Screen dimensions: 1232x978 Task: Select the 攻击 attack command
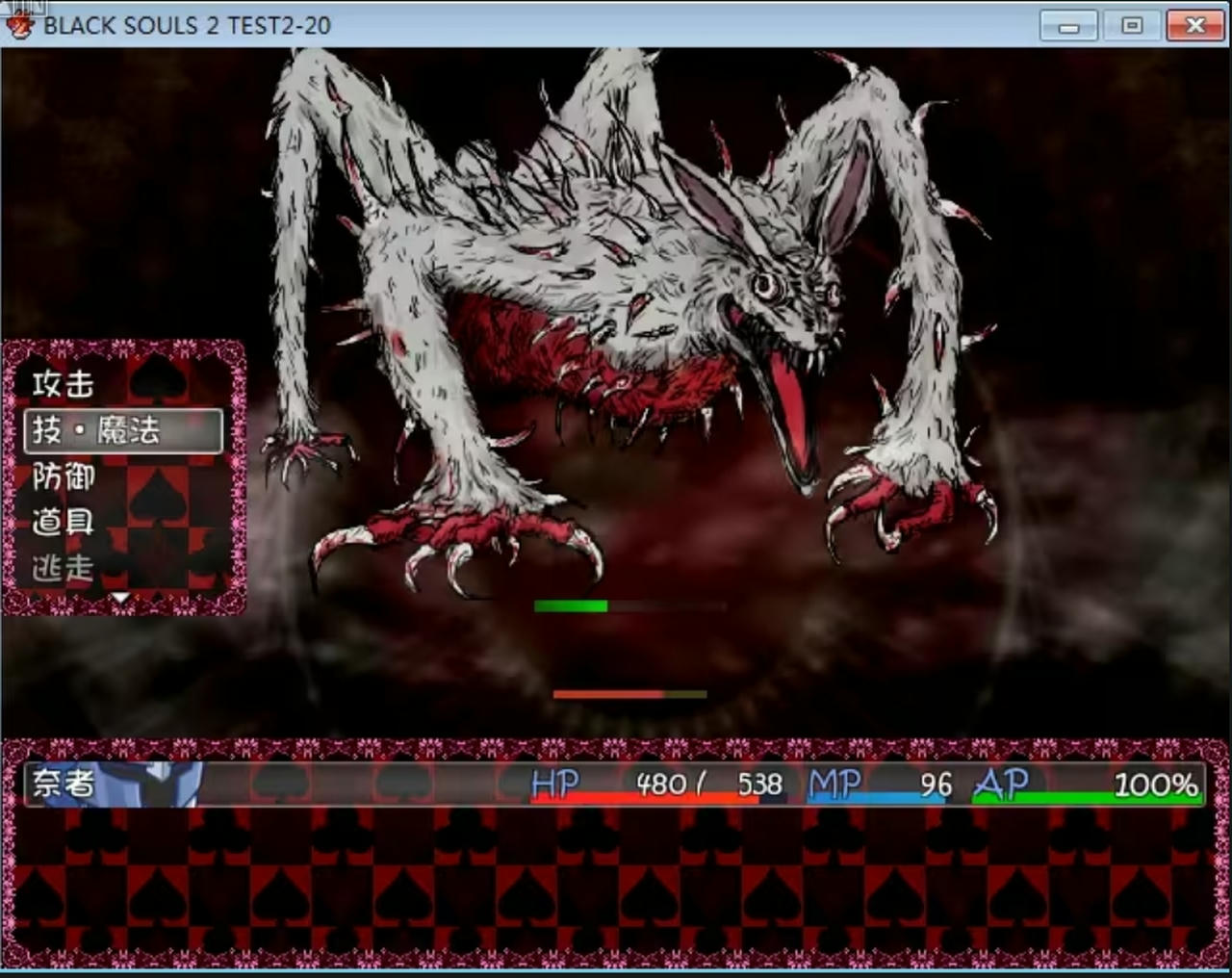64,384
